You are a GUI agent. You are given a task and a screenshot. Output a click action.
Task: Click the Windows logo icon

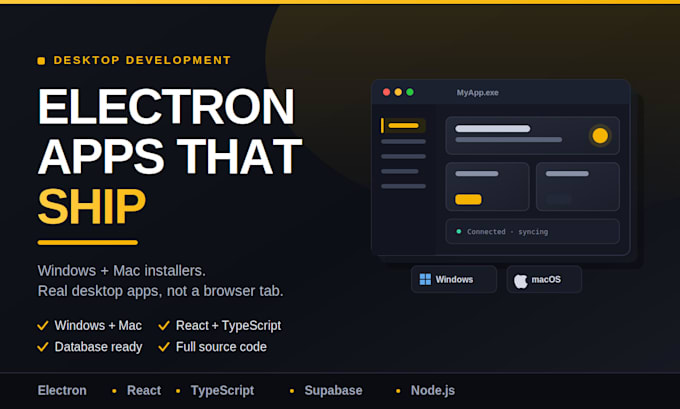[425, 279]
